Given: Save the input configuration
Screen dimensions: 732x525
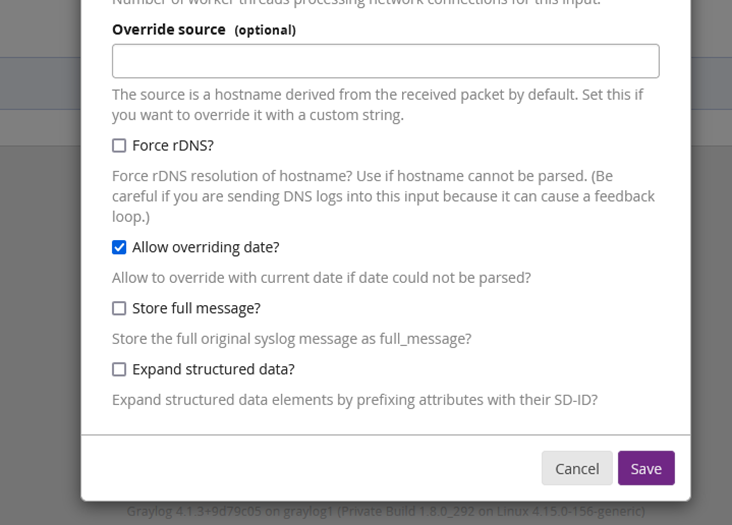Looking at the screenshot, I should tap(645, 468).
